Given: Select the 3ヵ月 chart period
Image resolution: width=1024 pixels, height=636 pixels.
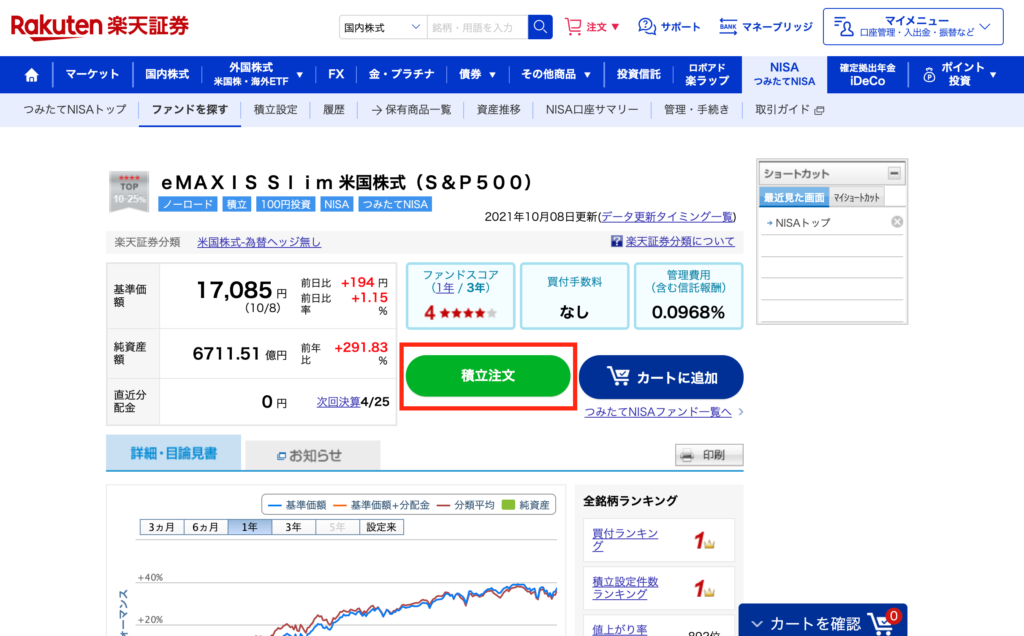Looking at the screenshot, I should (x=161, y=527).
